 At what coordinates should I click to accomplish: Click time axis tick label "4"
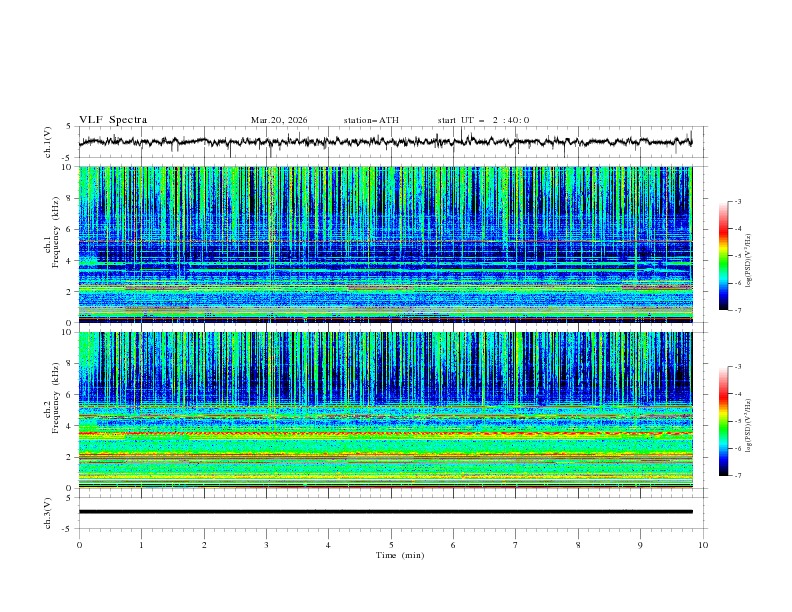point(328,545)
